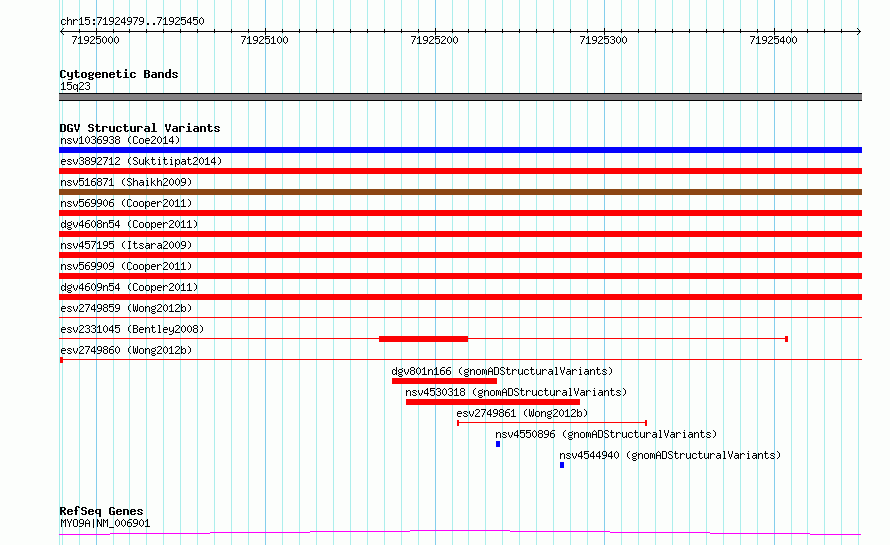890x545 pixels.
Task: Open the esv2749861 (Wong2012b) entry
Action: [522, 413]
